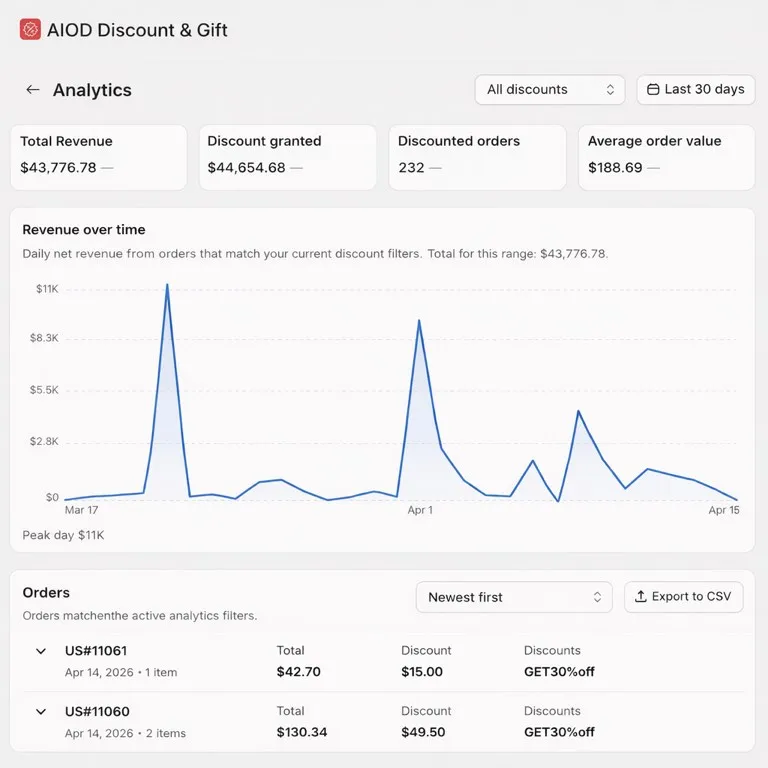Click the Revenue over time heading
The width and height of the screenshot is (768, 768).
pos(84,230)
